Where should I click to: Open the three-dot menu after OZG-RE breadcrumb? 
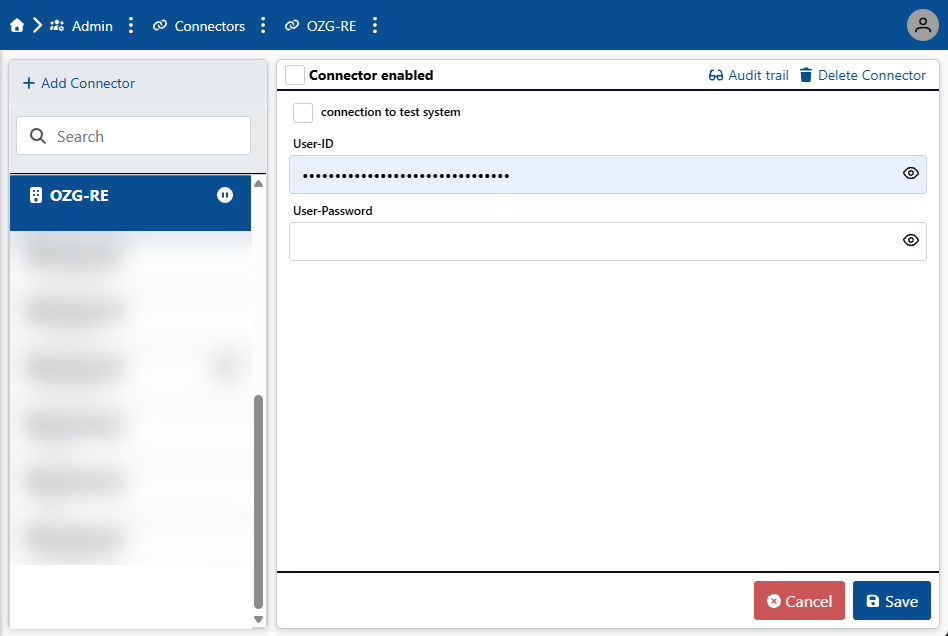[375, 26]
